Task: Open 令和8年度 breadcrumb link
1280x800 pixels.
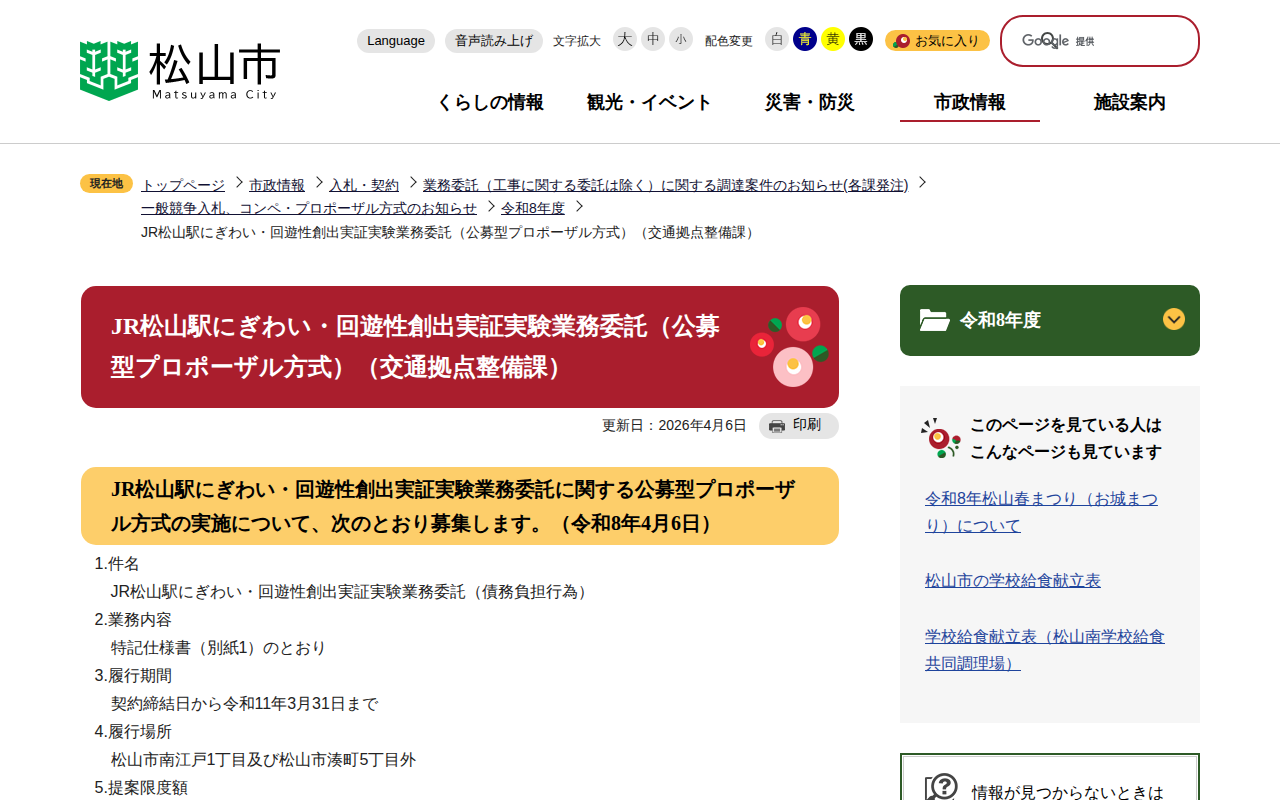Action: [533, 208]
